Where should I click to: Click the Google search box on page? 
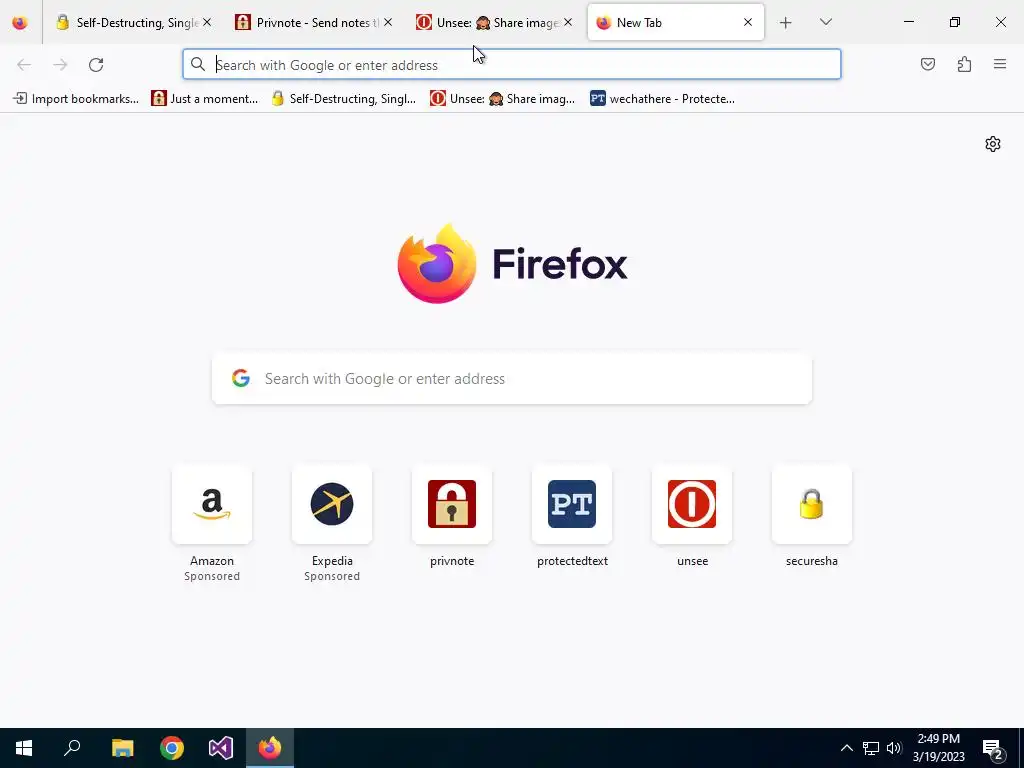tap(511, 379)
